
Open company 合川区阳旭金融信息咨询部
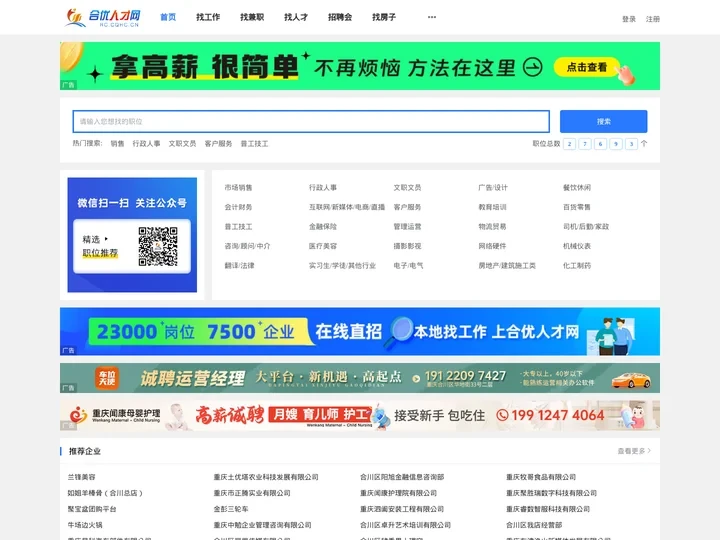[x=402, y=477]
